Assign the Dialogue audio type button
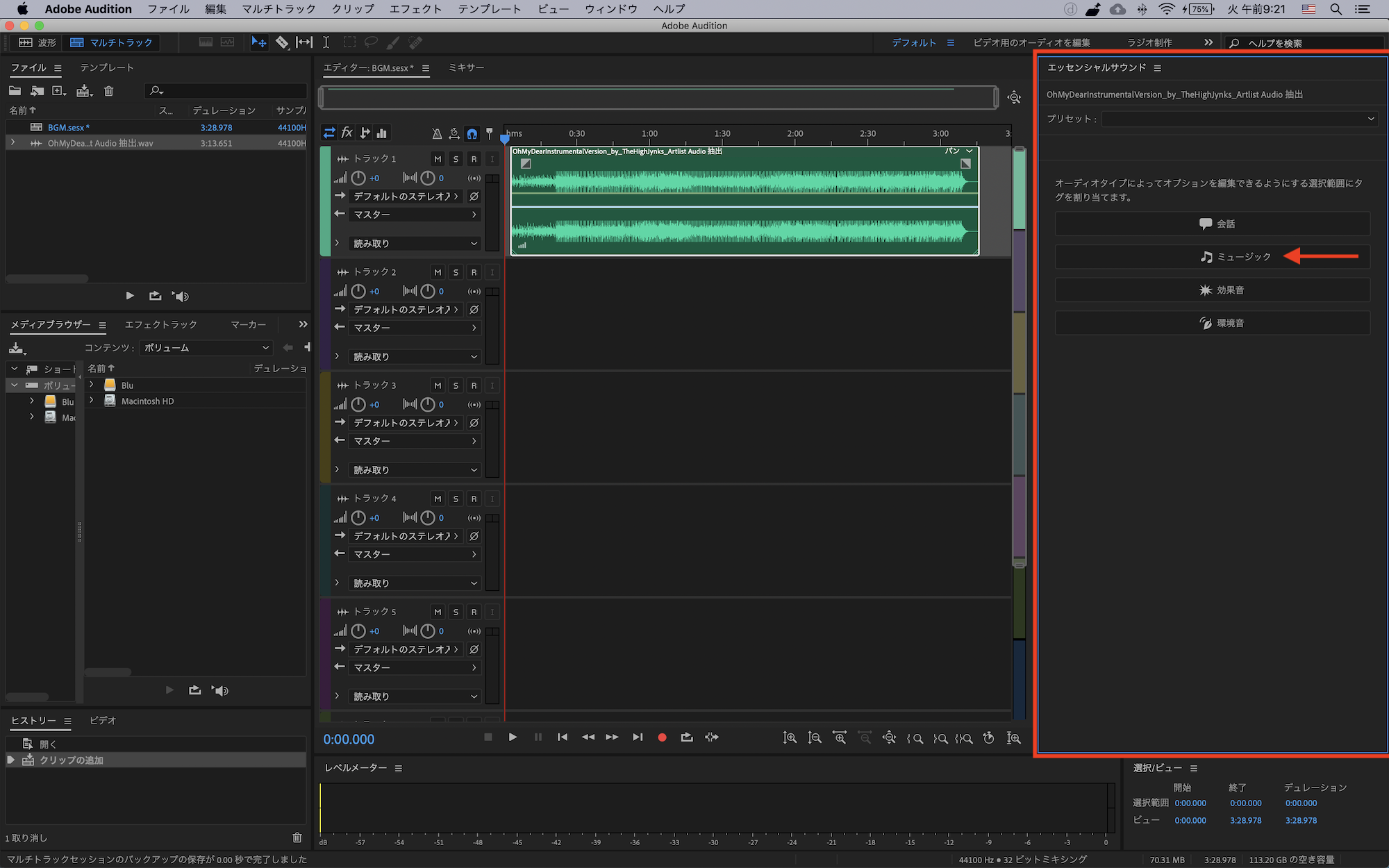The image size is (1389, 868). pos(1212,224)
